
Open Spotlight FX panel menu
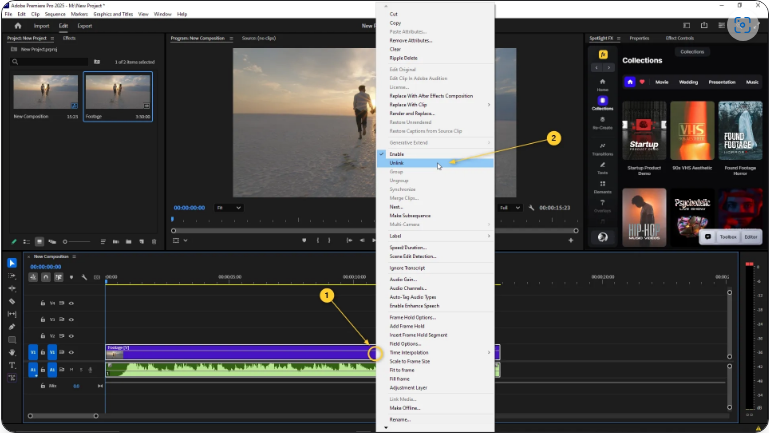[618, 38]
